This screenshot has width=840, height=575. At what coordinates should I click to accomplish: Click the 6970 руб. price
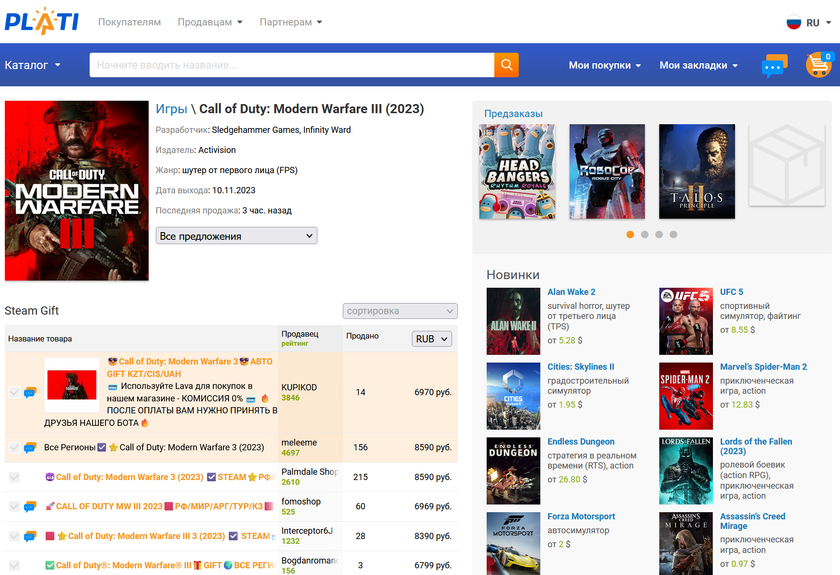pos(433,392)
